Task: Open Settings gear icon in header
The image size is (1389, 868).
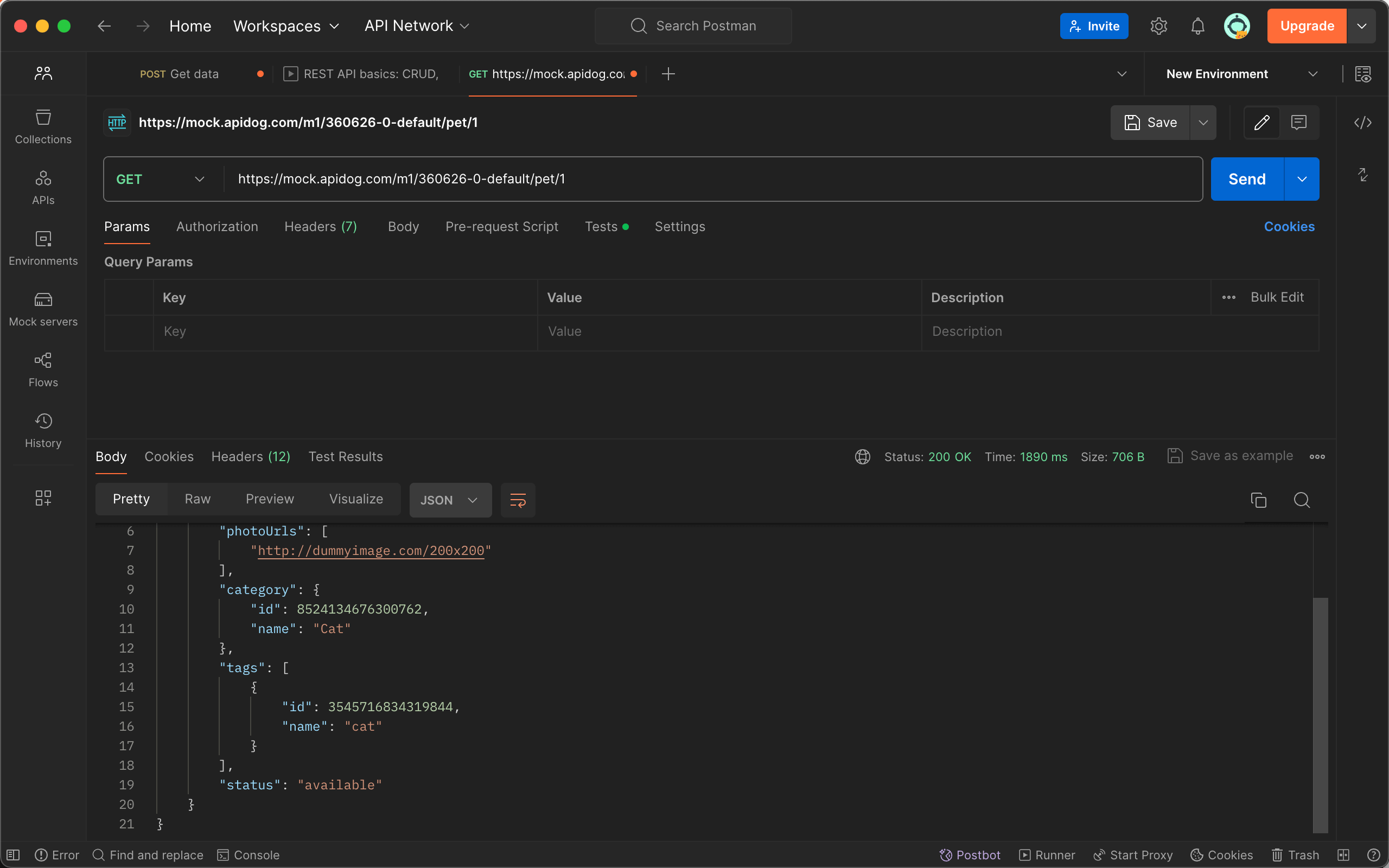Action: click(x=1159, y=26)
